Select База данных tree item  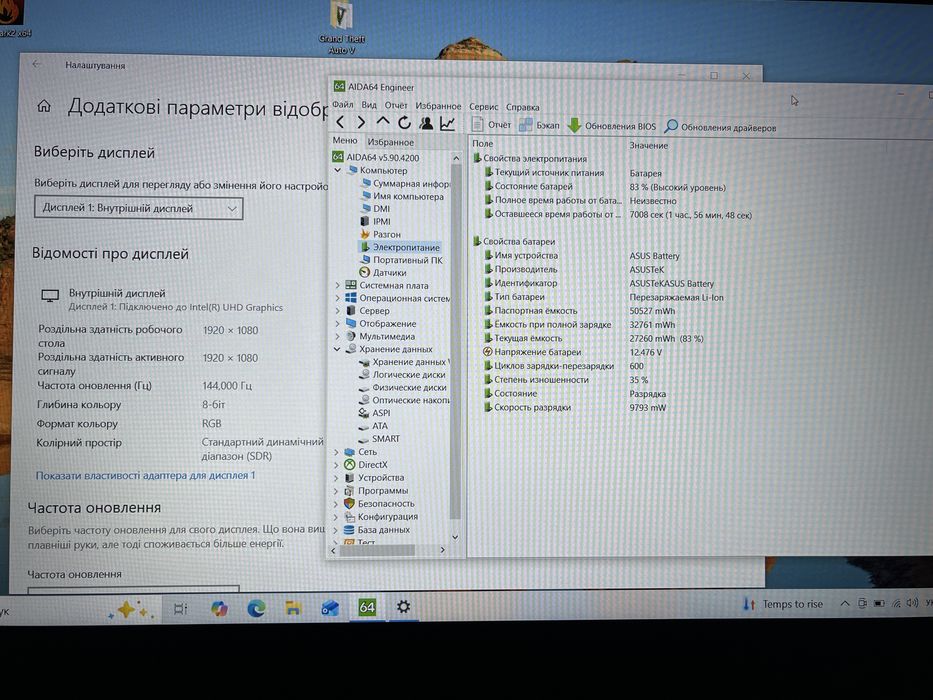(377, 530)
